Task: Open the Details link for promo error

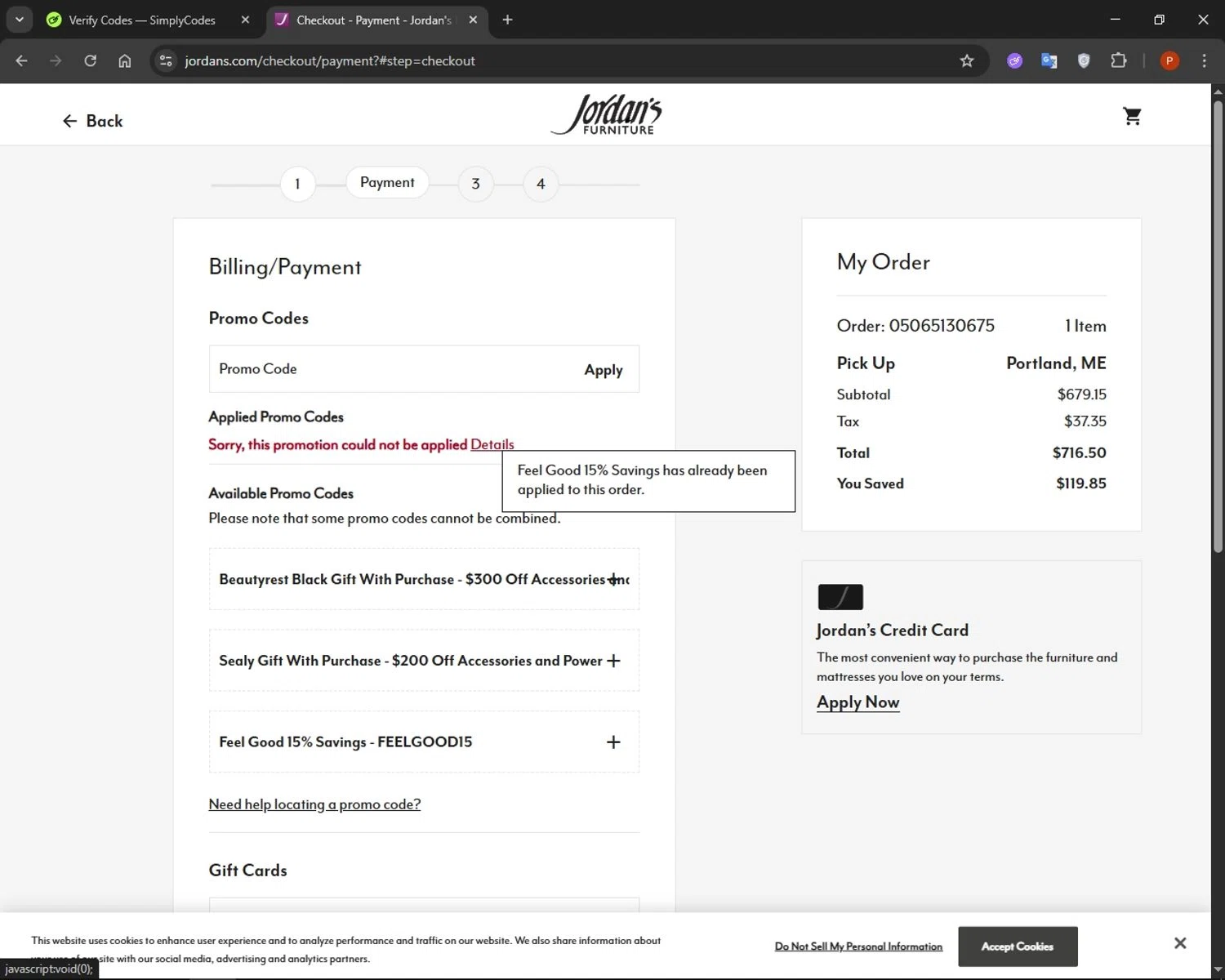Action: pos(492,444)
